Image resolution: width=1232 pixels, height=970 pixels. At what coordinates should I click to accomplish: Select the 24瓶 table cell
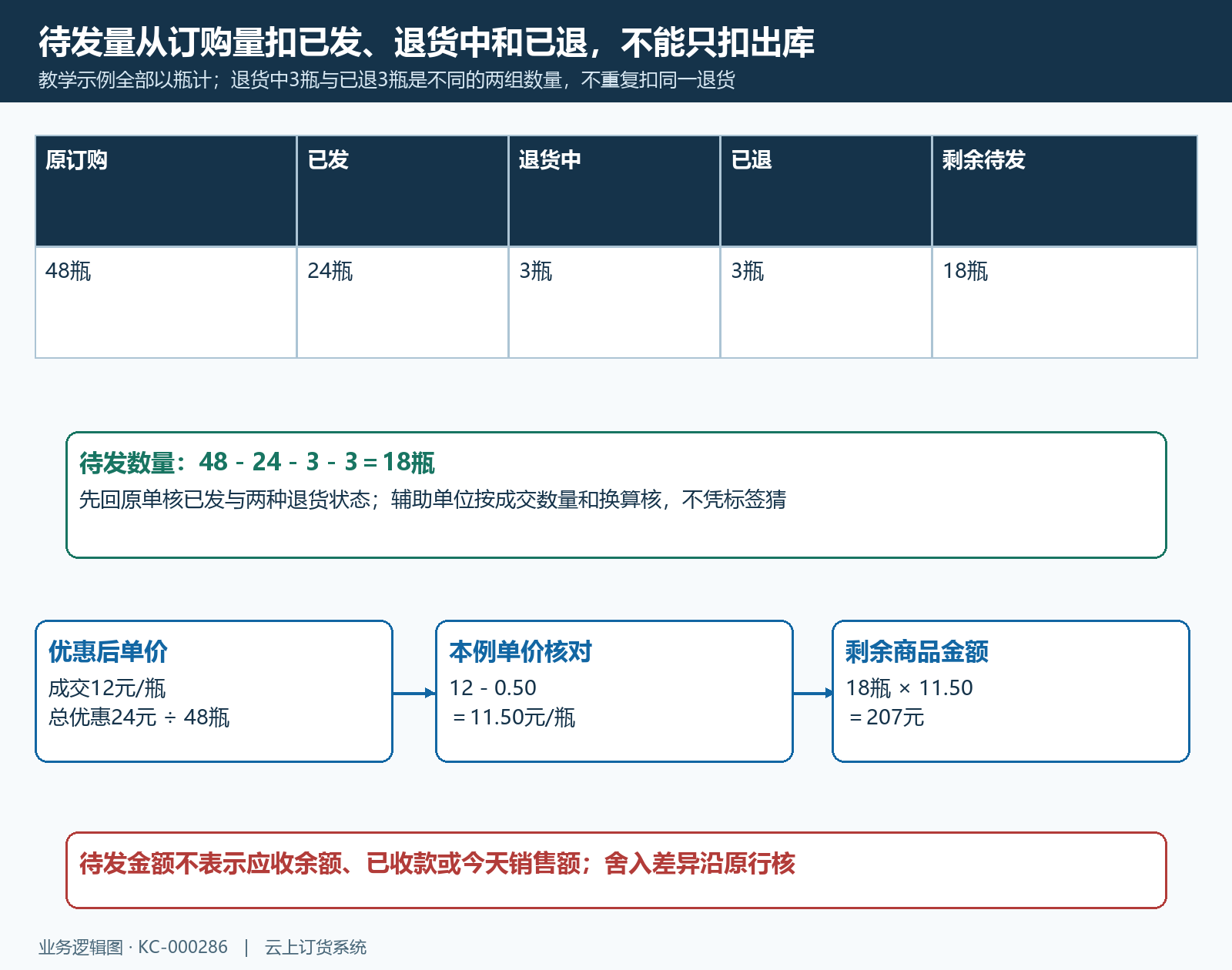[x=403, y=302]
